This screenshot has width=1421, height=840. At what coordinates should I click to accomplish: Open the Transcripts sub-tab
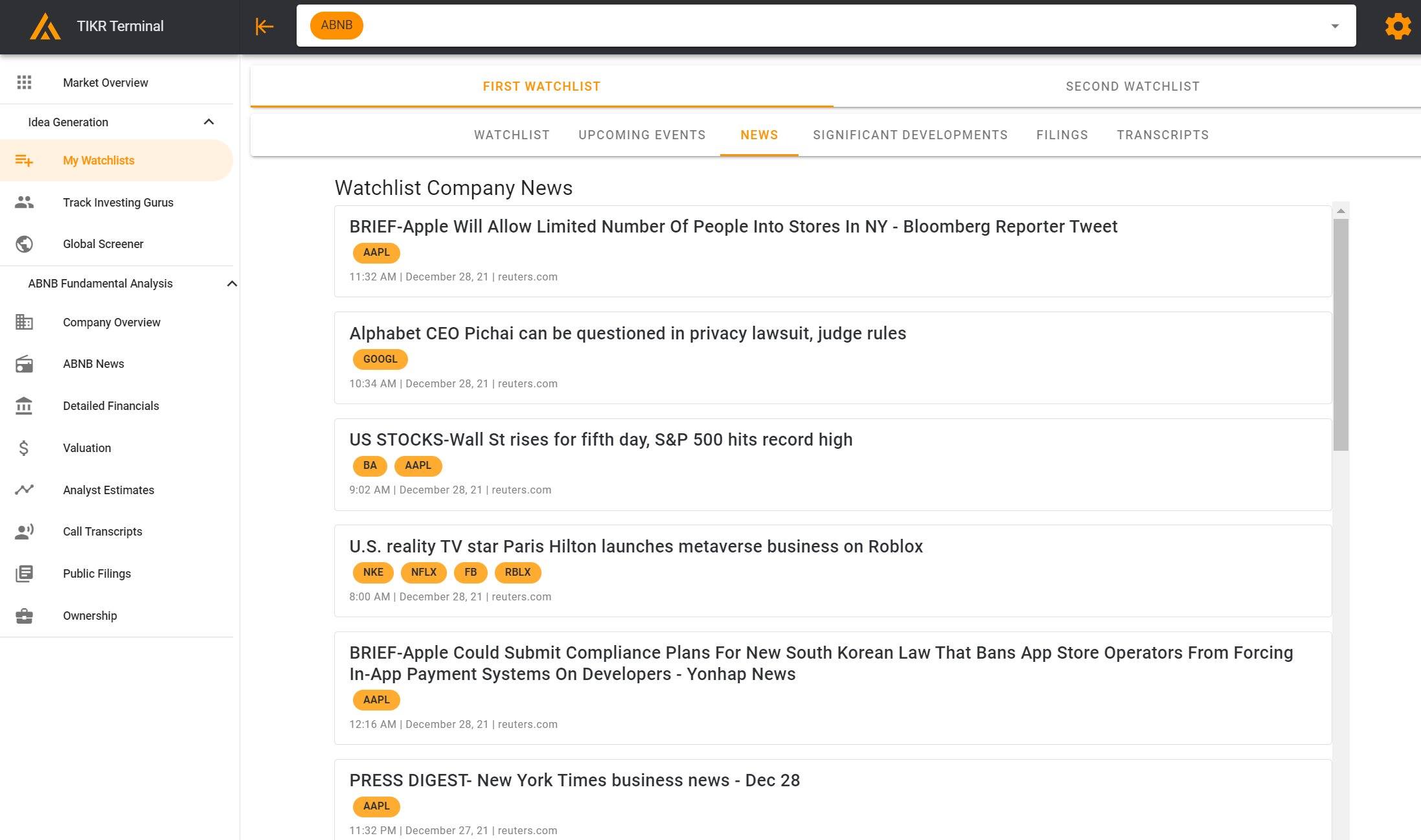(x=1163, y=135)
